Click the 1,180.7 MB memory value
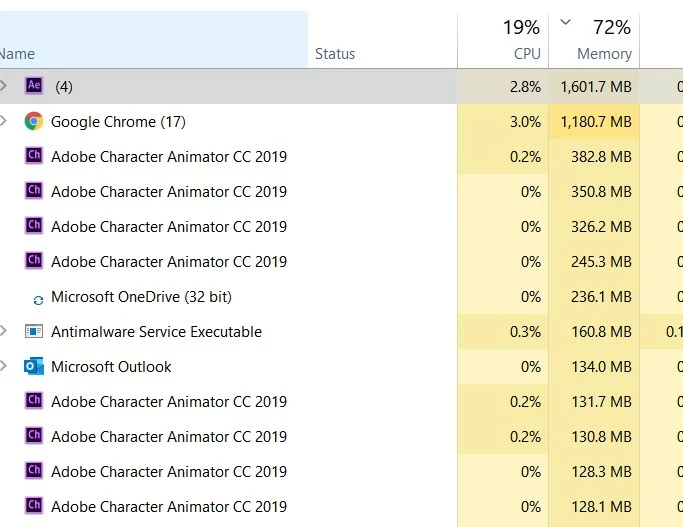Viewport: 683px width, 527px height. pyautogui.click(x=596, y=122)
